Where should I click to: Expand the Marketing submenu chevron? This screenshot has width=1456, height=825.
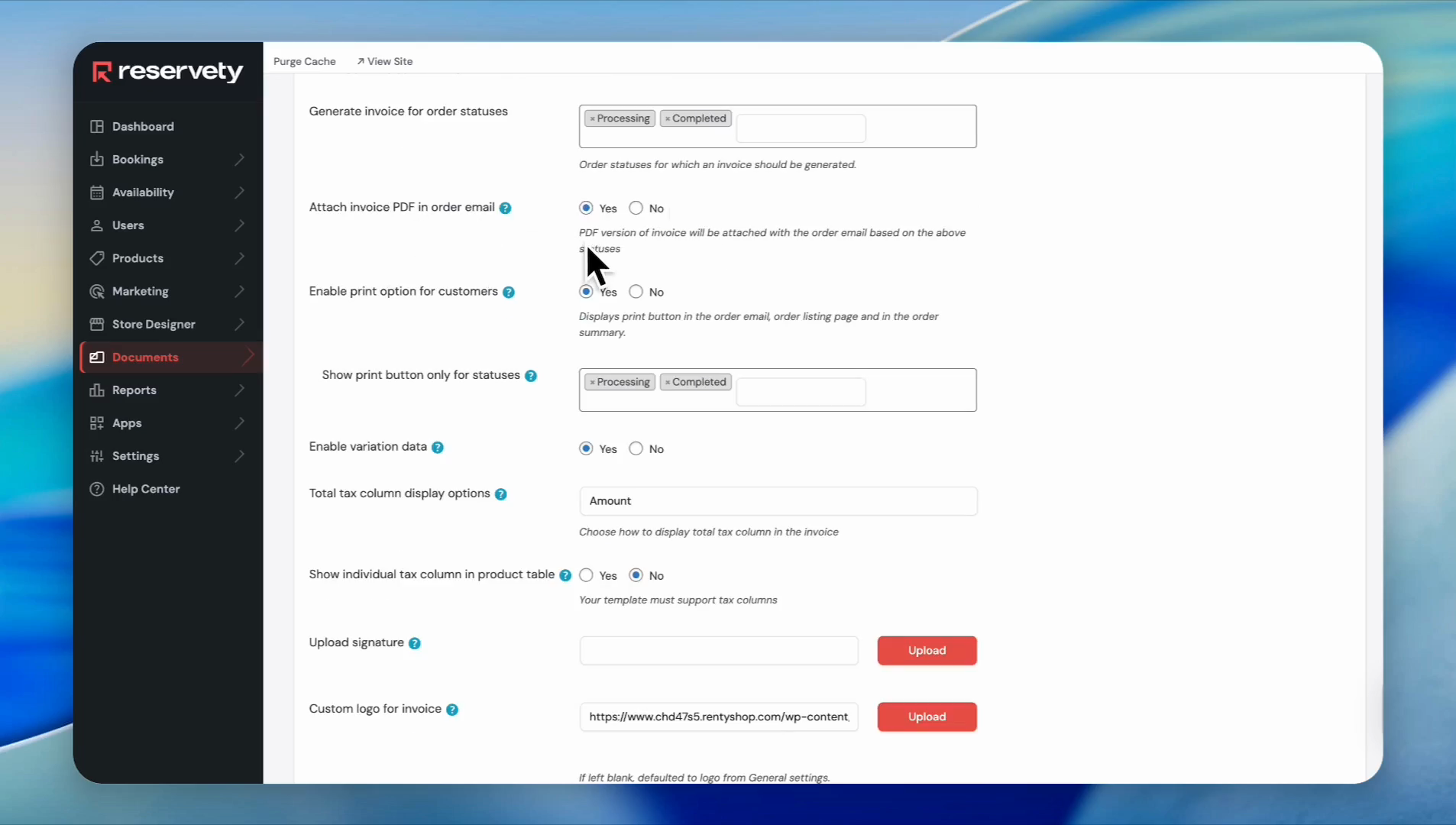point(240,291)
